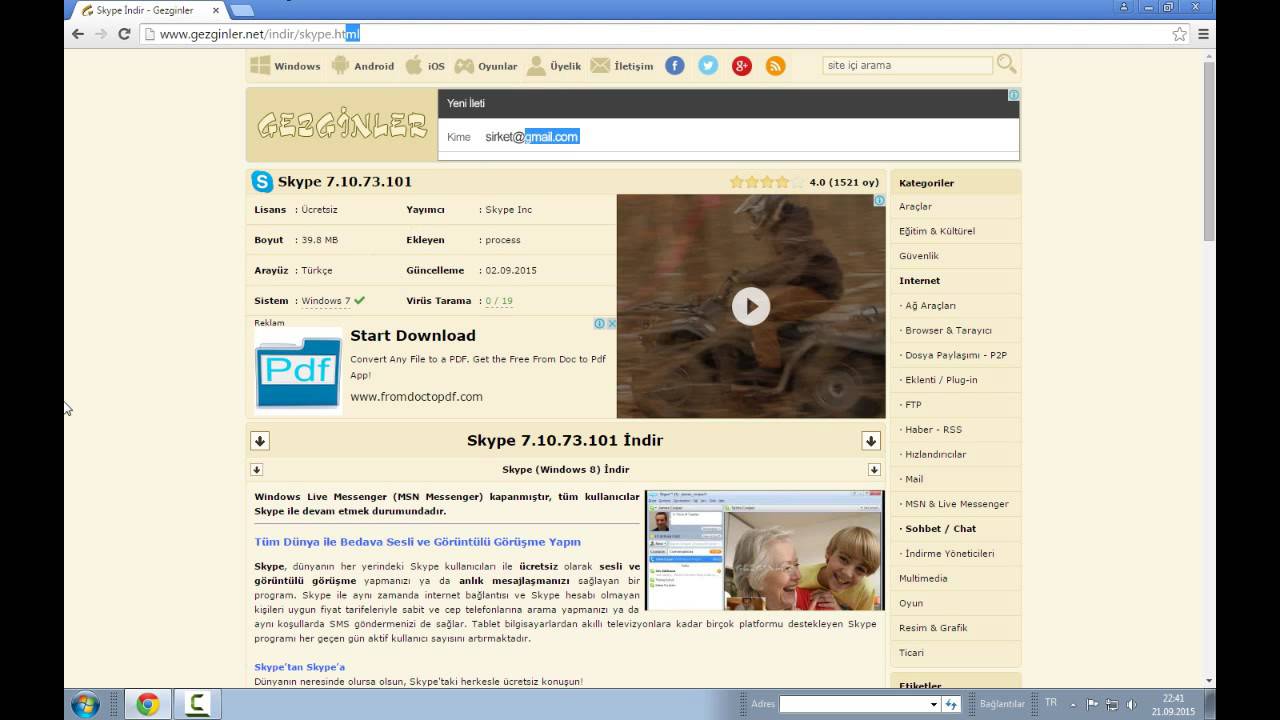Open the Chrome hamburger menu
This screenshot has width=1280, height=720.
pyautogui.click(x=1204, y=34)
